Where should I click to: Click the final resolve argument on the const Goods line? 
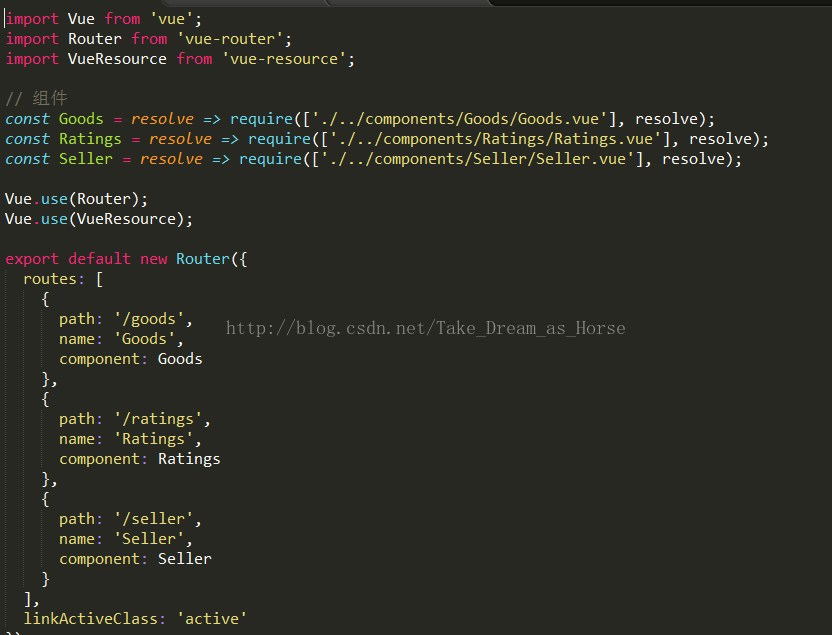tap(666, 119)
